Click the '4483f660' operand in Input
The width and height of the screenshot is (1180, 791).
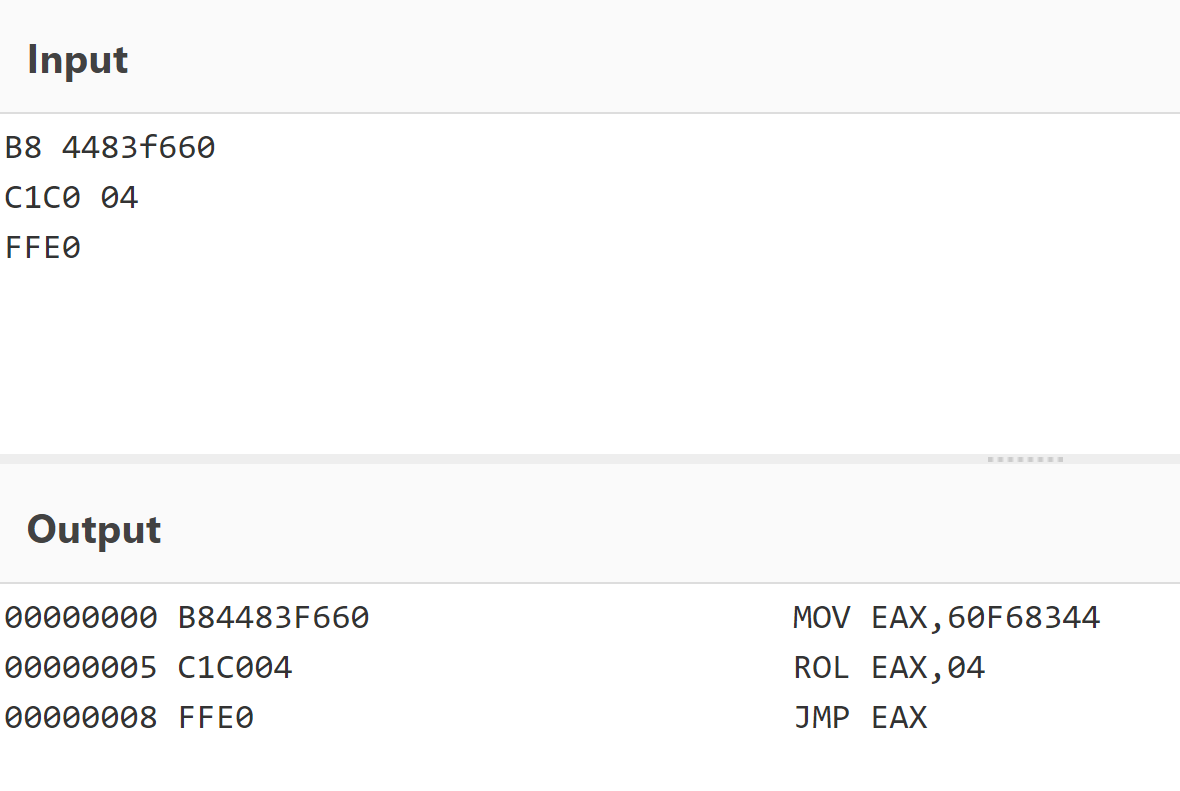pyautogui.click(x=138, y=148)
